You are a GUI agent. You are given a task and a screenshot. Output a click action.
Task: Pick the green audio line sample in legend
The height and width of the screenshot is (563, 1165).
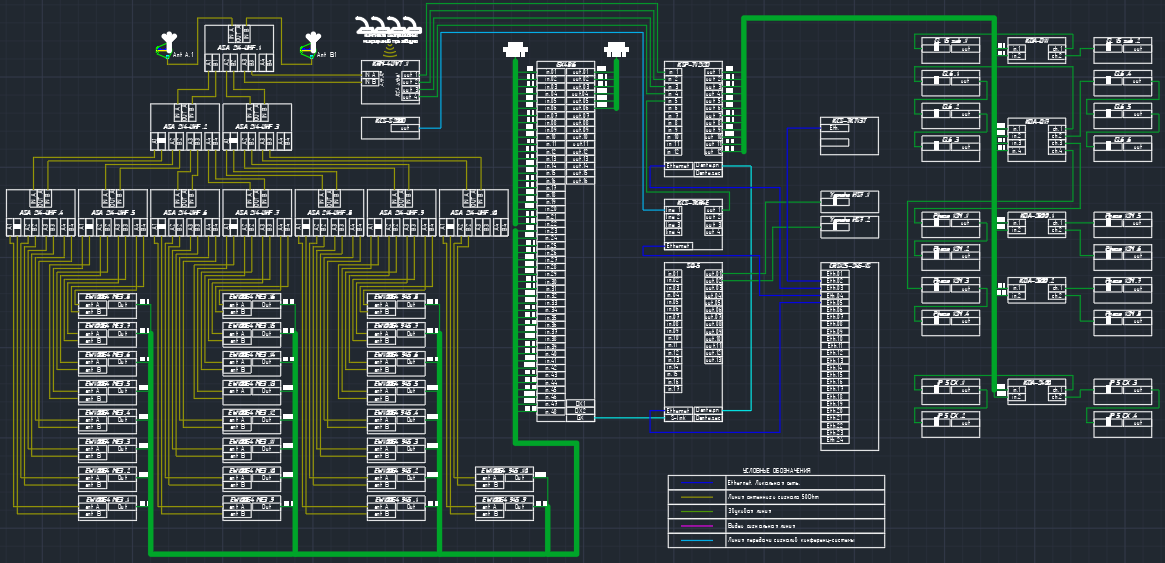click(x=697, y=511)
